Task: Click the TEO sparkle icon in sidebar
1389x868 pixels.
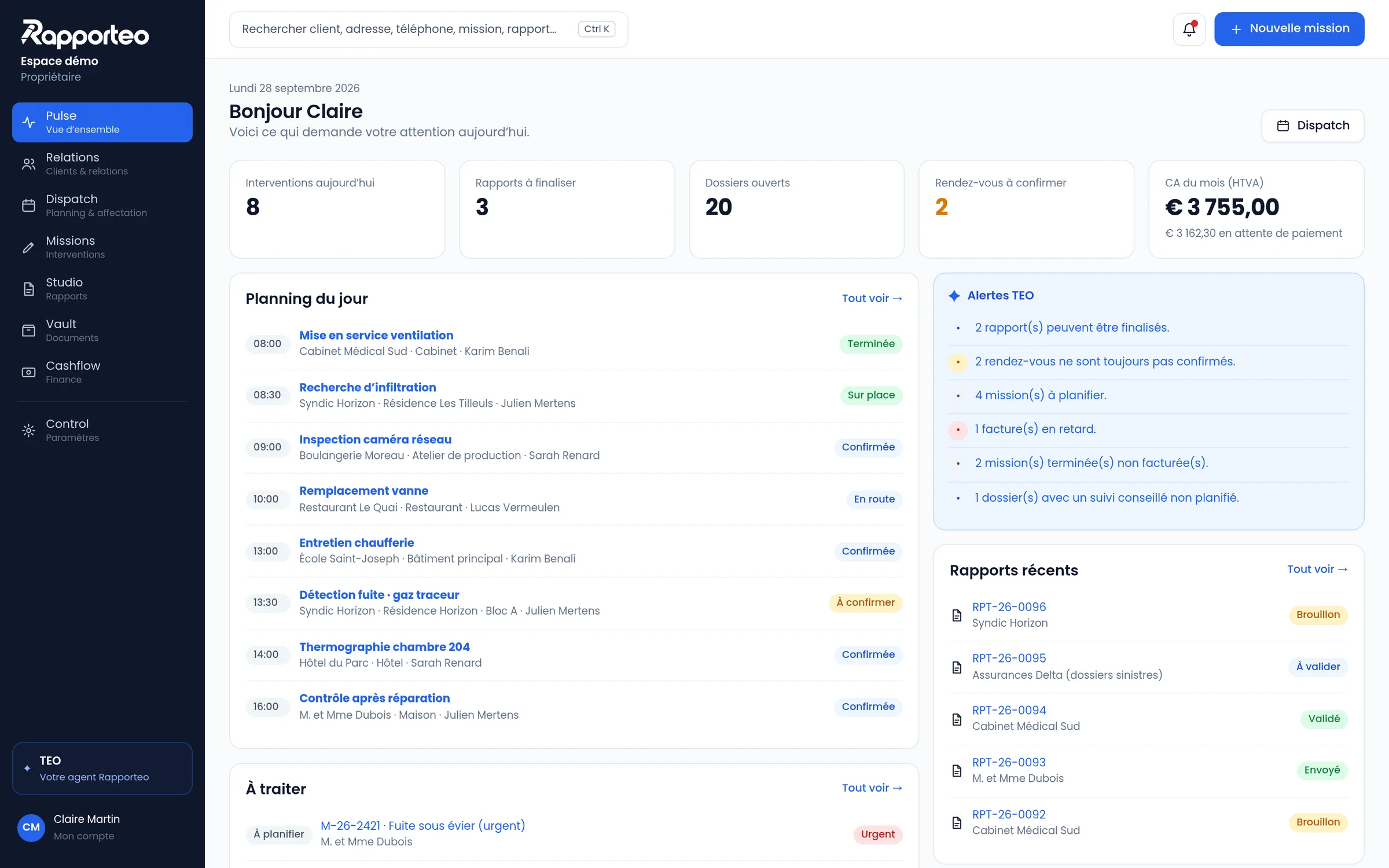Action: click(x=27, y=768)
